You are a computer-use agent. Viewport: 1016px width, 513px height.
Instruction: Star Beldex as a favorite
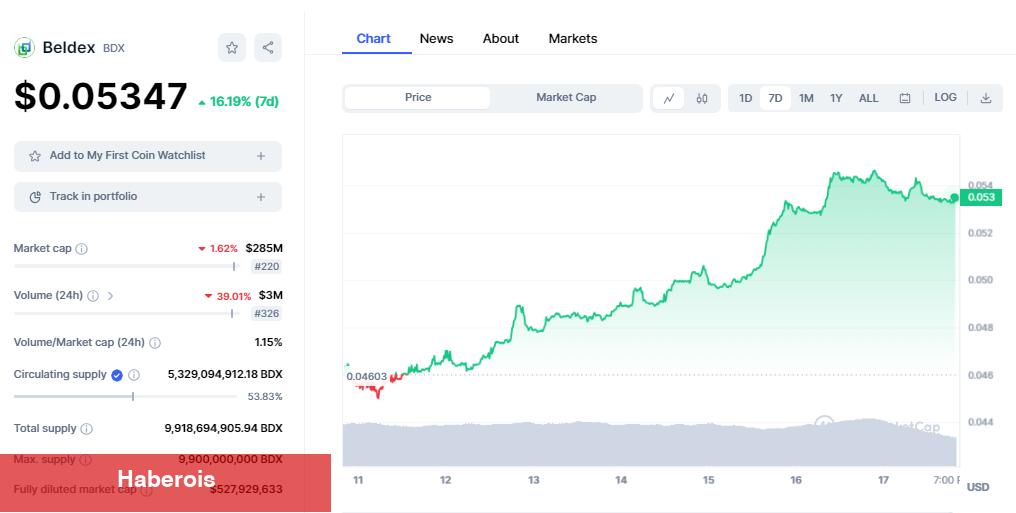tap(232, 47)
